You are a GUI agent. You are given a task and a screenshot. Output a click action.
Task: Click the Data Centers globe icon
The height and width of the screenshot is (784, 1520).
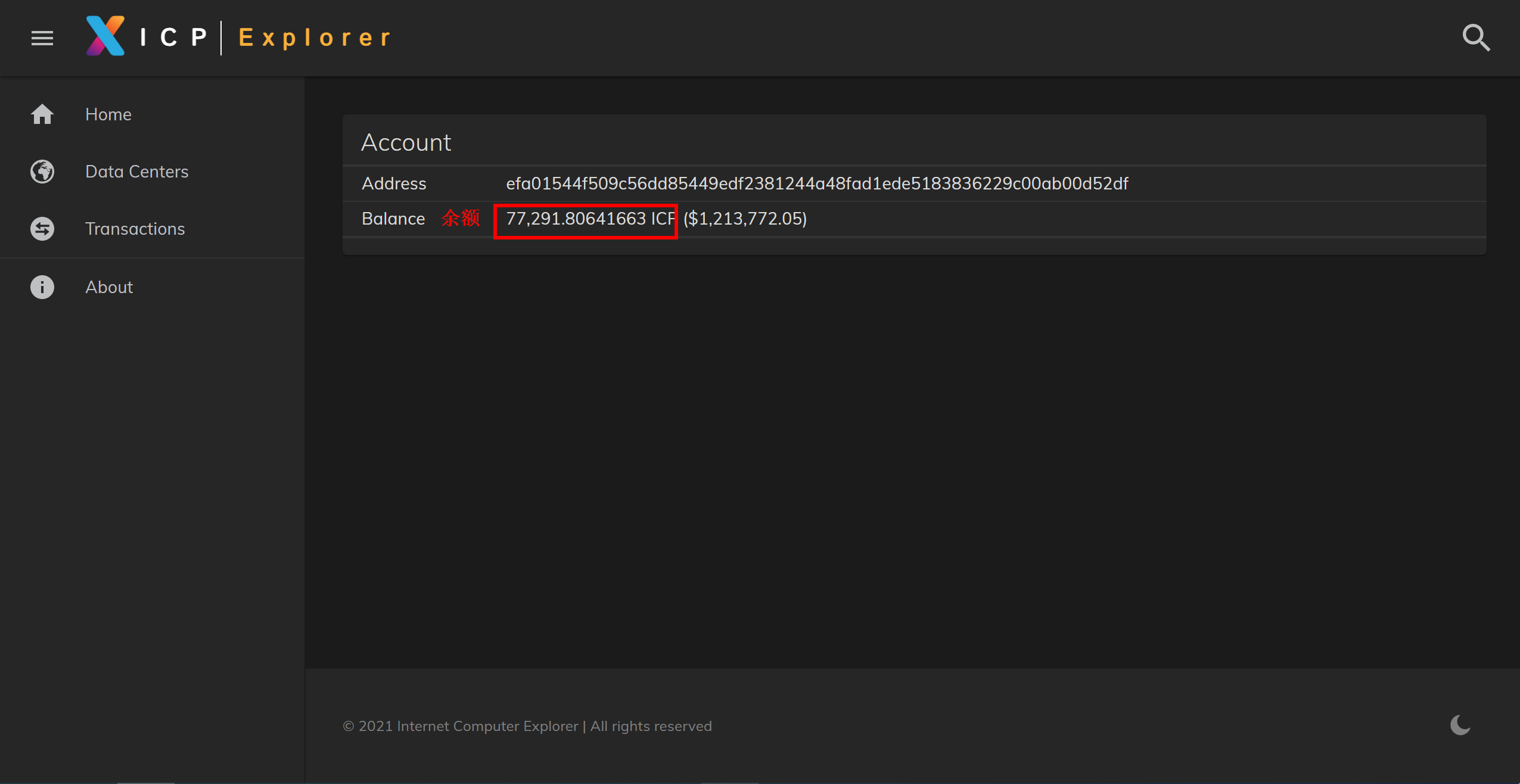point(42,172)
